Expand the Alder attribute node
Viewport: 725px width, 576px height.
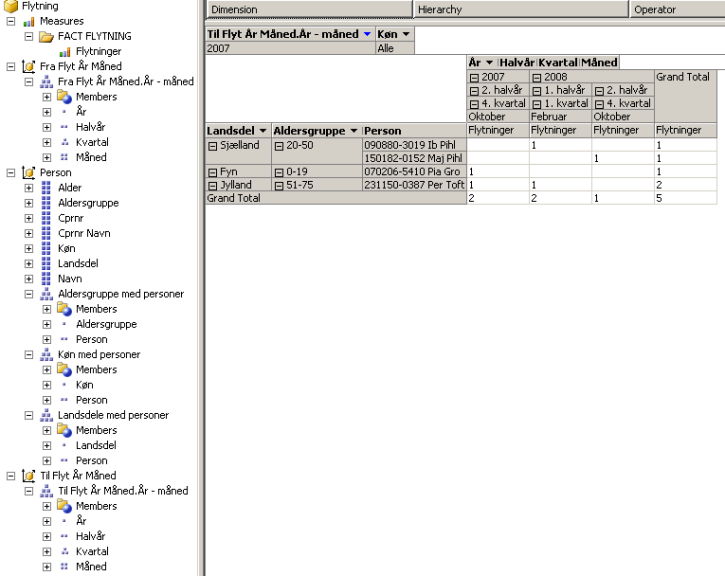point(29,188)
